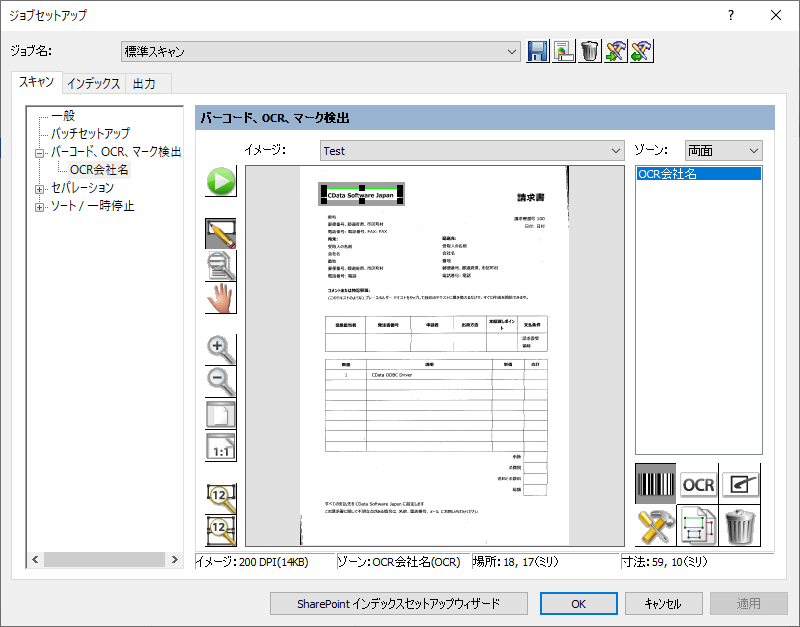Click the ゾーン: OCR会社名(OCR) status text
The image size is (800, 627).
399,562
